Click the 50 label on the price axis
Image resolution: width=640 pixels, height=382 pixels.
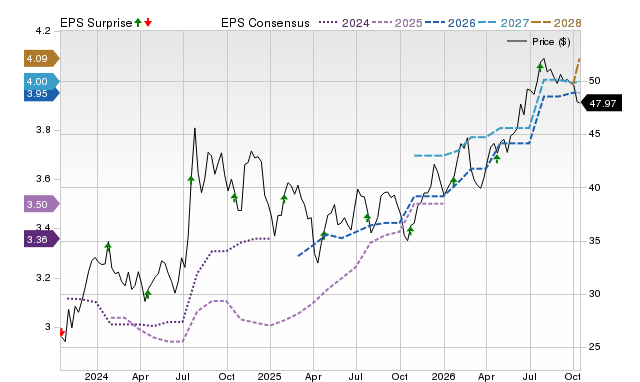tap(594, 81)
